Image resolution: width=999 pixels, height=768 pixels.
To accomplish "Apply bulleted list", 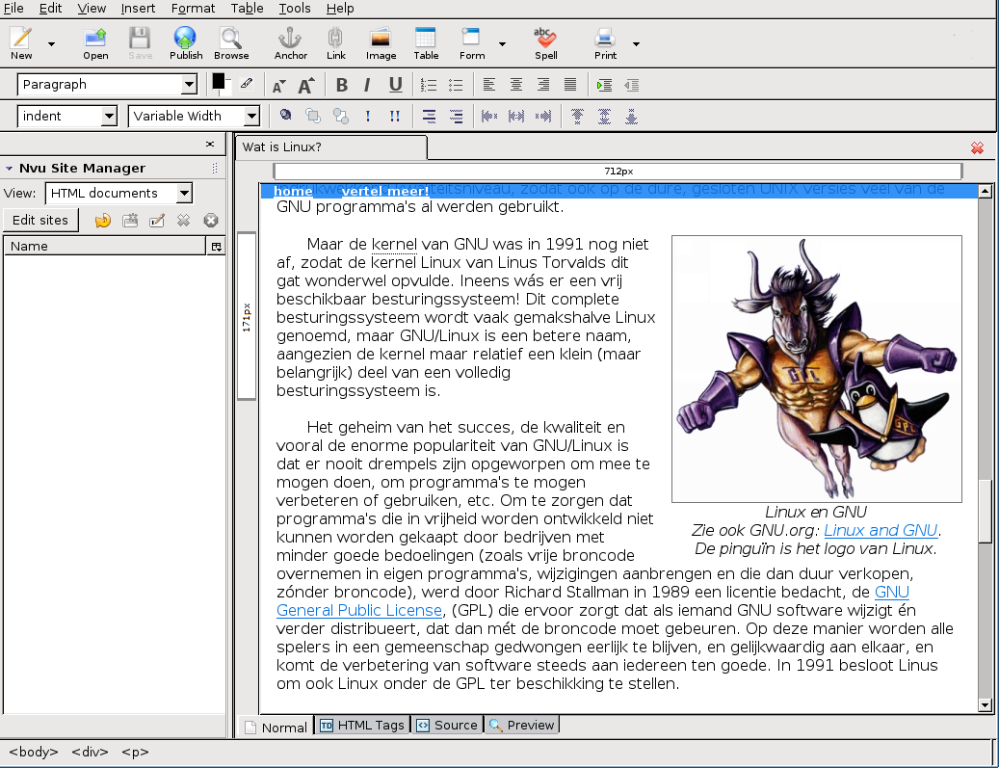I will [x=456, y=85].
